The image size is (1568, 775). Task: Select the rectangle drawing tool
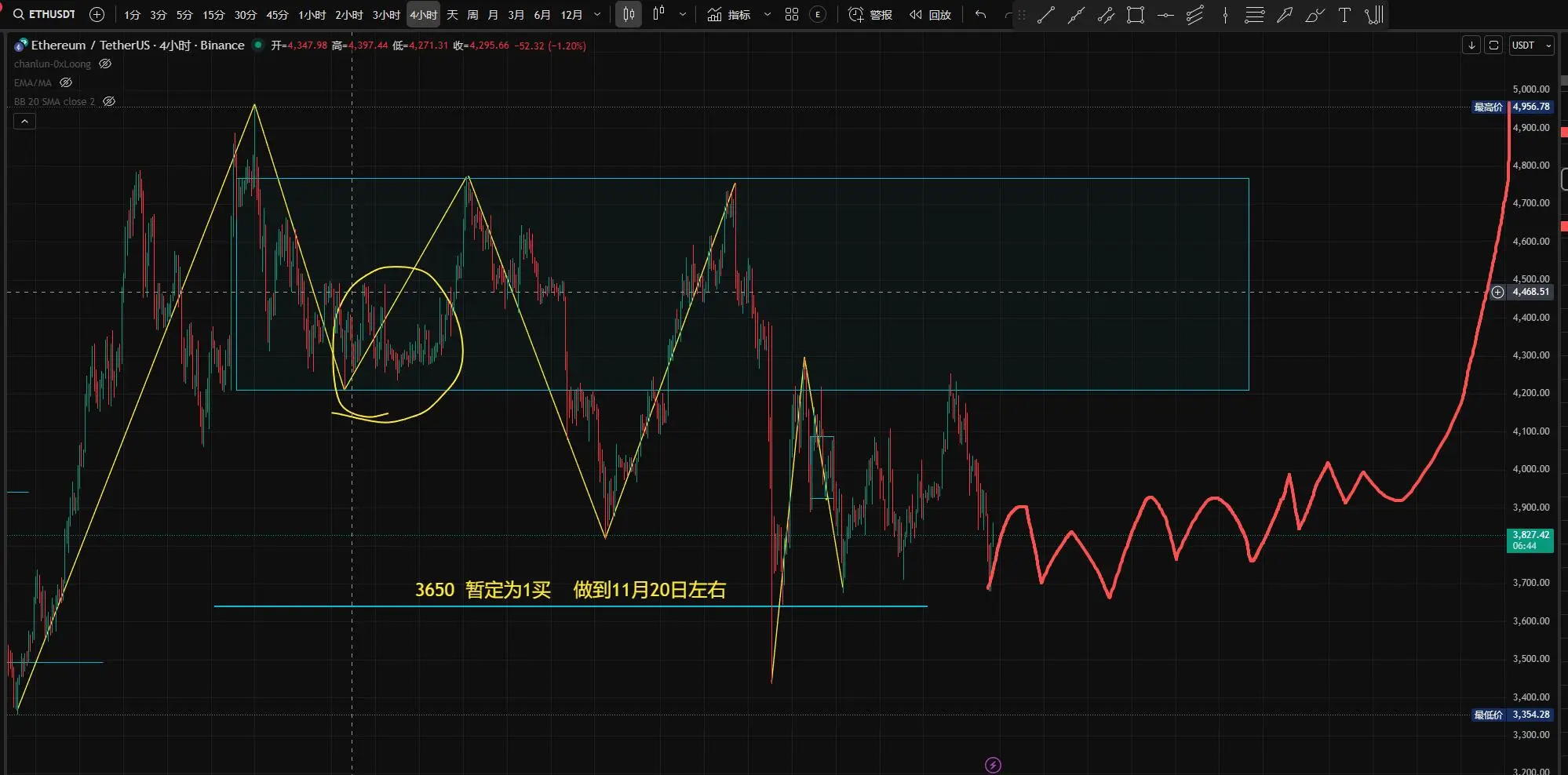1136,15
